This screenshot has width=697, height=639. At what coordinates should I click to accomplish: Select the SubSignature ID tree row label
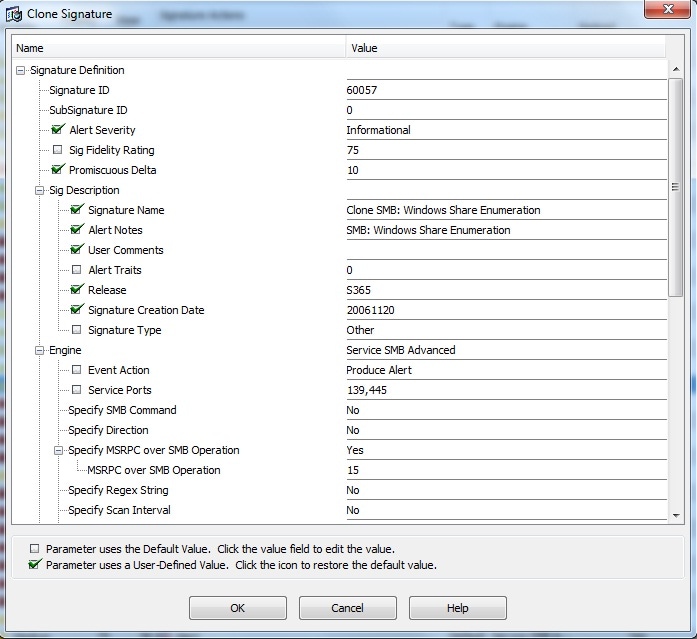pyautogui.click(x=88, y=110)
